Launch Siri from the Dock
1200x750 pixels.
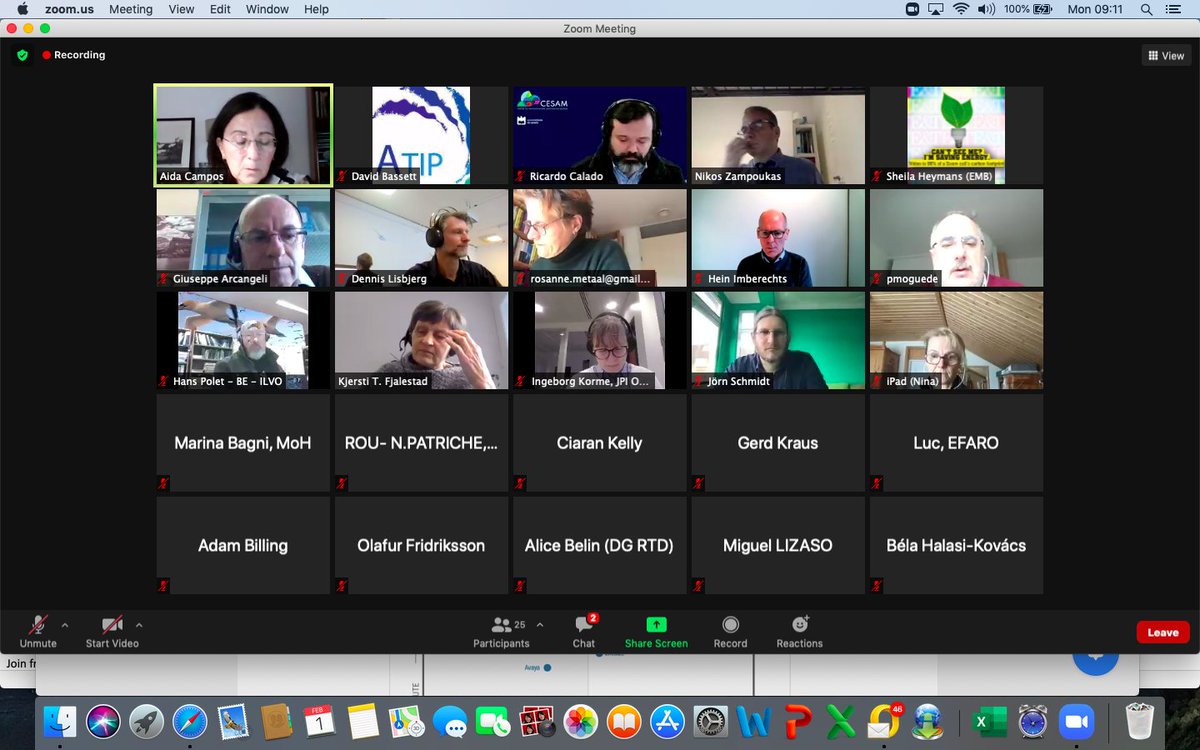(103, 720)
